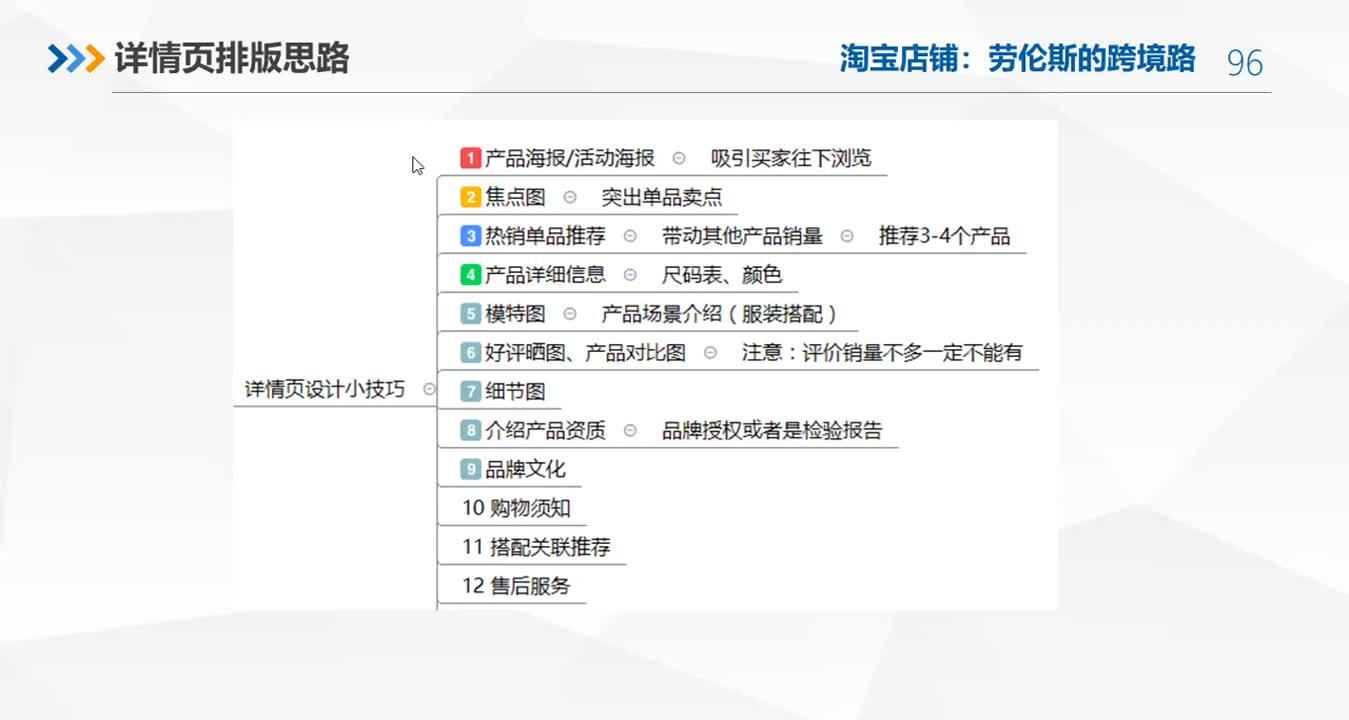Select the 12 售后服务 topic
Image resolution: width=1349 pixels, height=720 pixels.
(x=516, y=586)
